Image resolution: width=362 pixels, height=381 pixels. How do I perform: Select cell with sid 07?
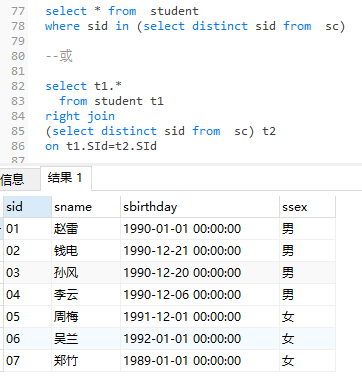(28, 361)
